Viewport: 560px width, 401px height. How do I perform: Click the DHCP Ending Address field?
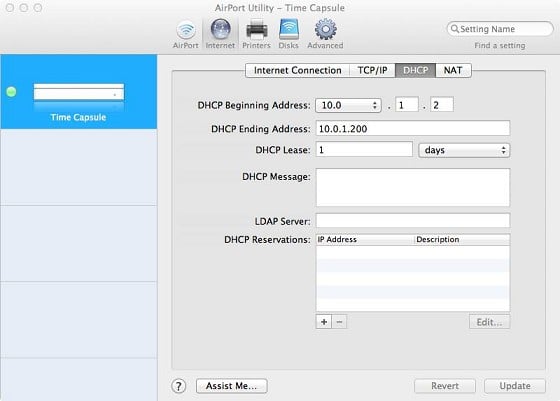pyautogui.click(x=413, y=129)
